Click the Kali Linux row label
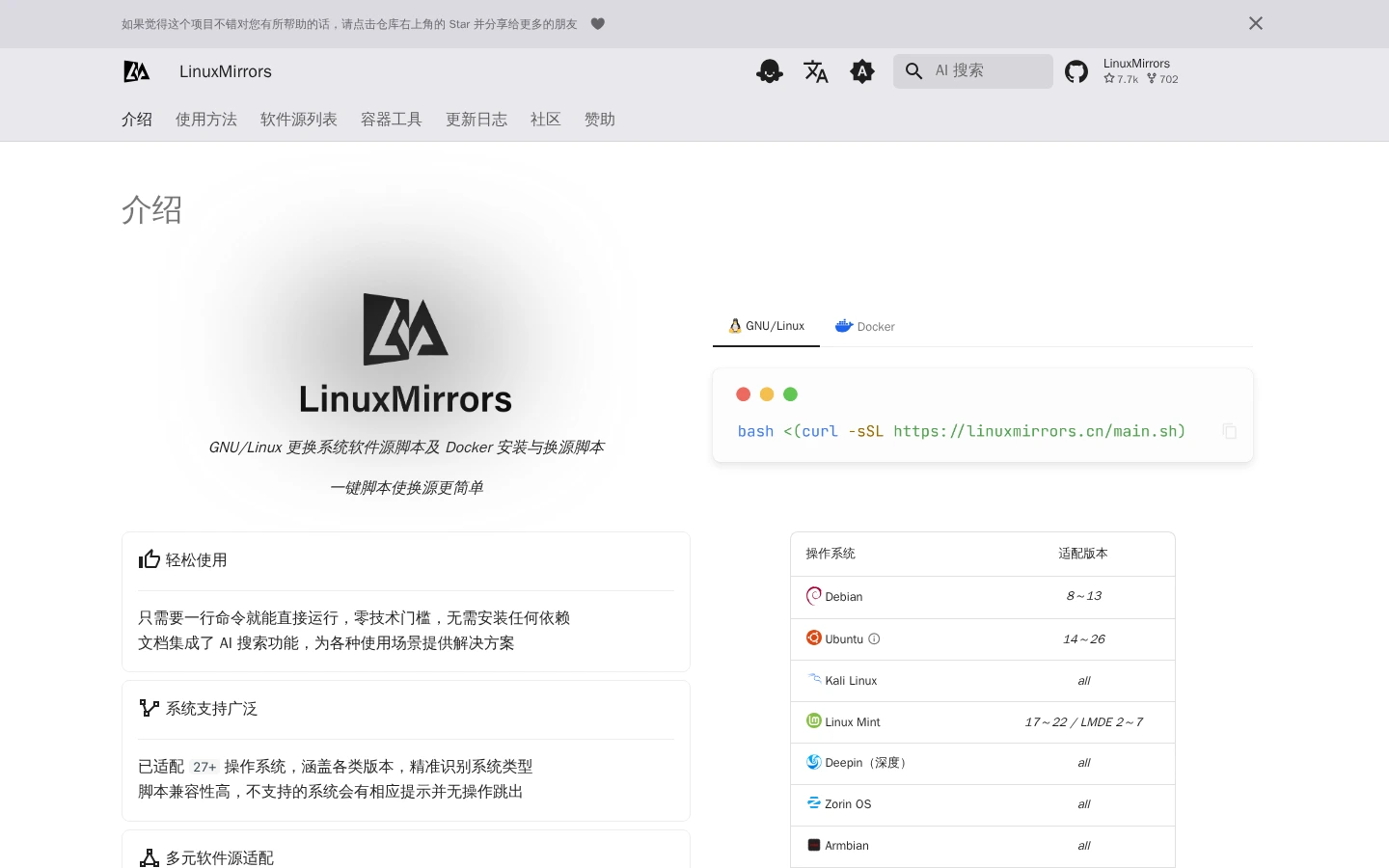 coord(851,680)
